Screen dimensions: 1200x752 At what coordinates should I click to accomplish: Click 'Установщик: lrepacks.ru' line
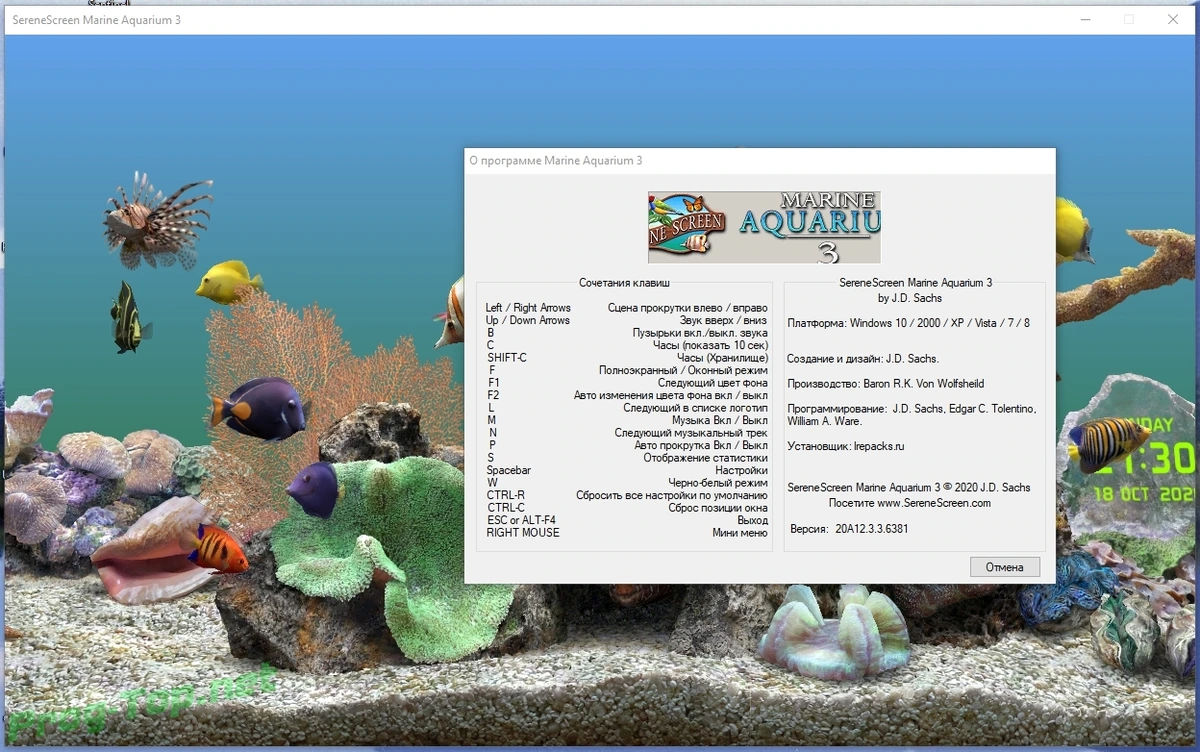pos(846,446)
